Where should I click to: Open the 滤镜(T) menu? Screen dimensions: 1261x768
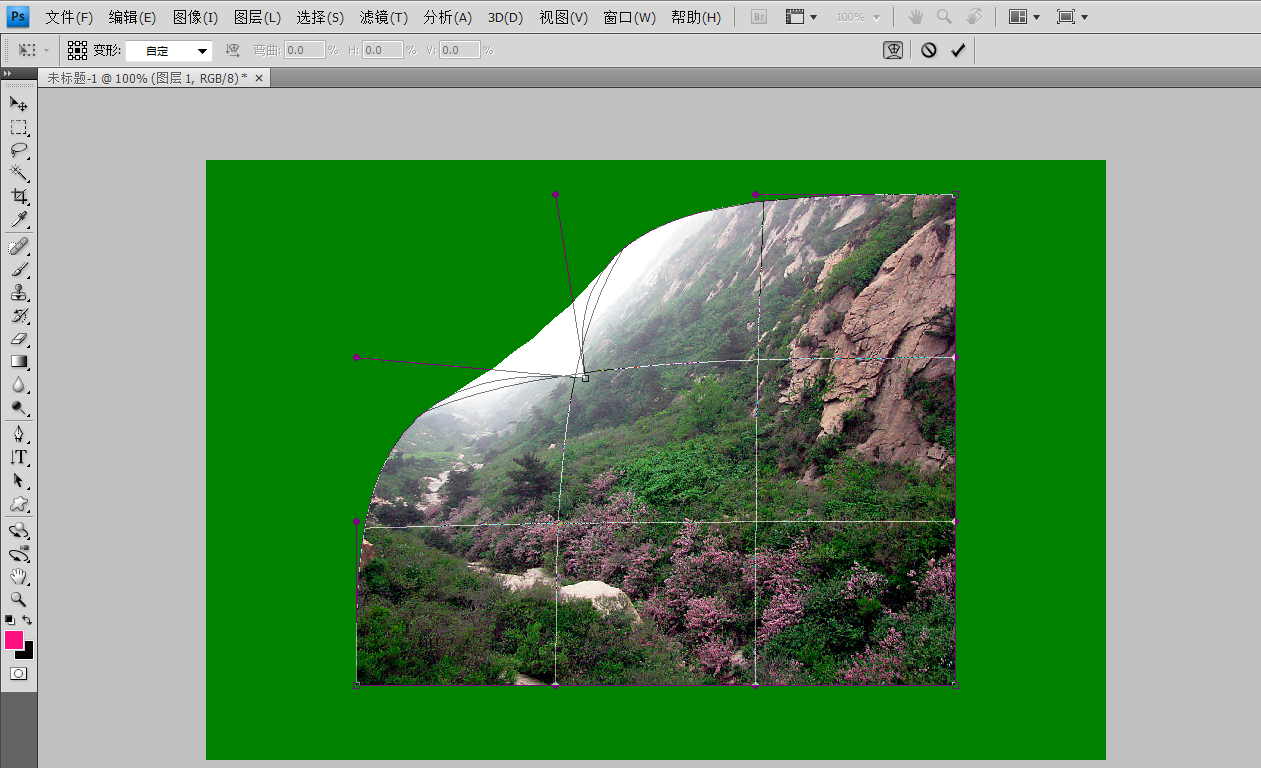click(x=384, y=17)
